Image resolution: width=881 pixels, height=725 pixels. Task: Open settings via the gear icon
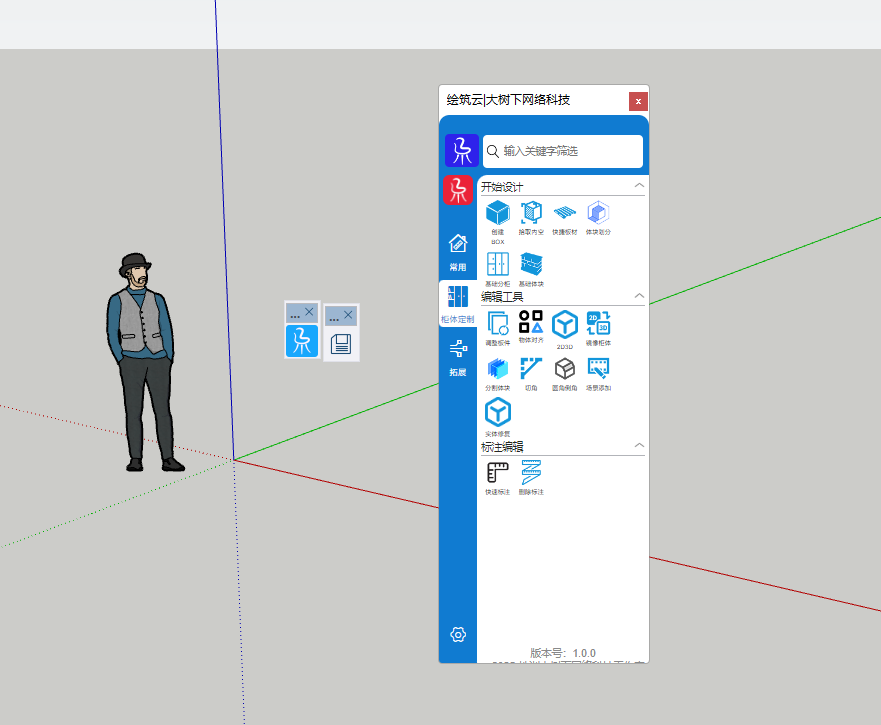click(x=458, y=634)
